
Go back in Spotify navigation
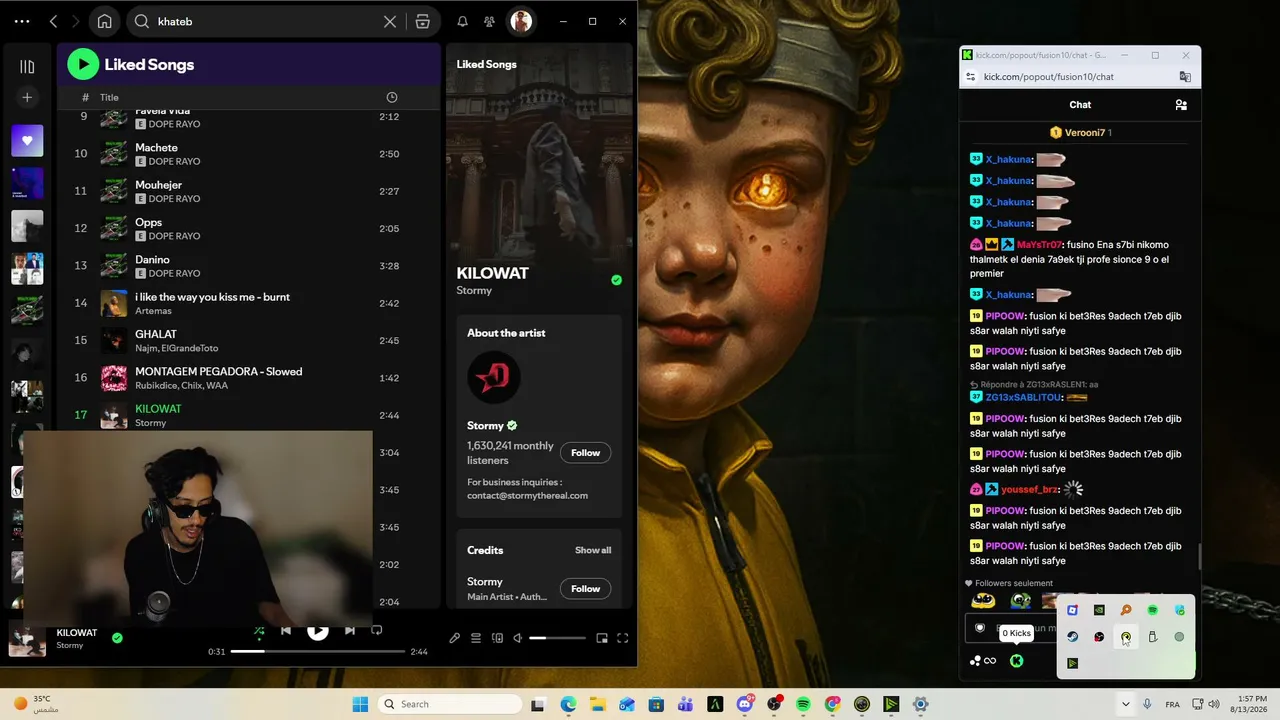pyautogui.click(x=53, y=21)
